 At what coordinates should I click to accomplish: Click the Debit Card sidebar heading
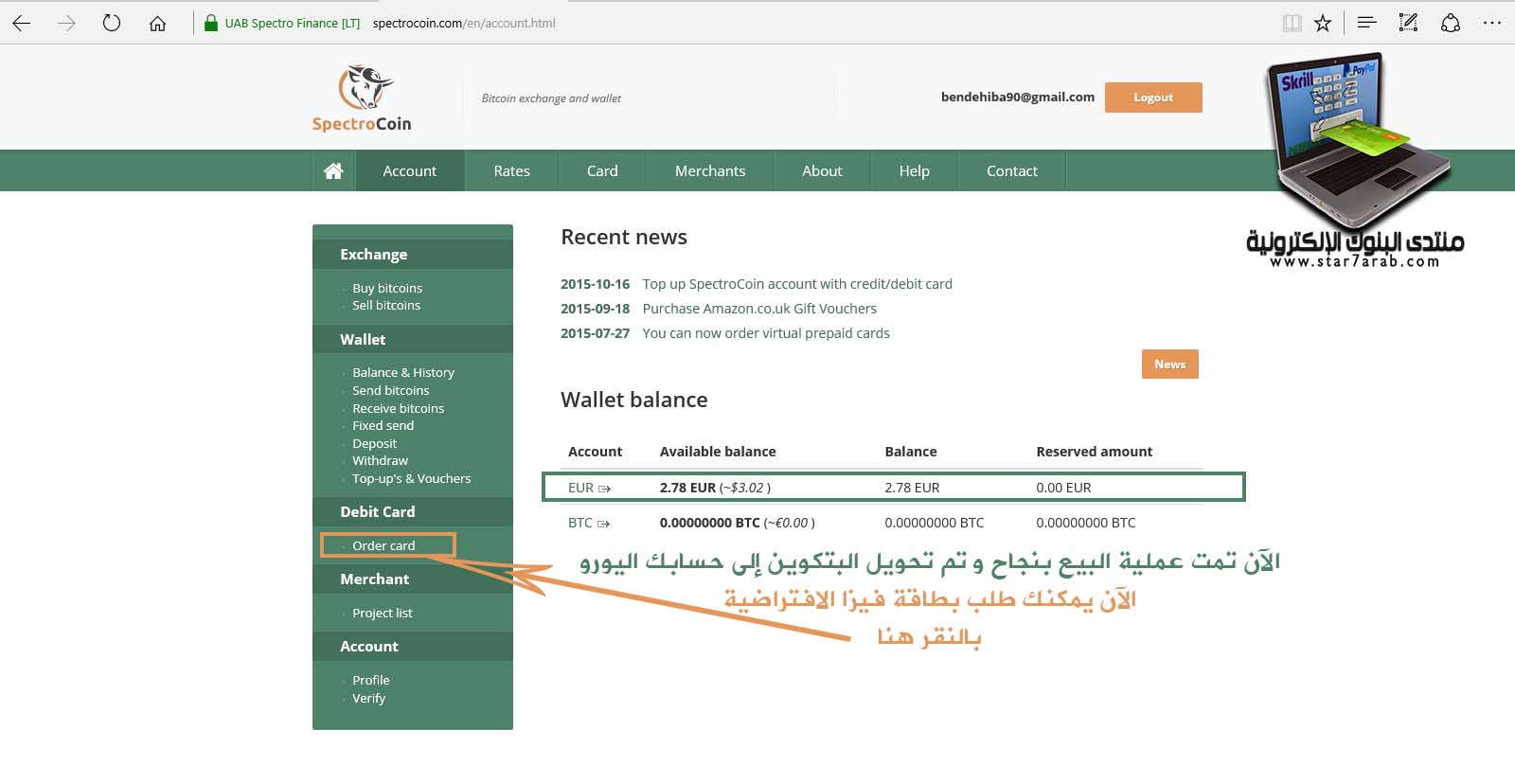pos(378,511)
